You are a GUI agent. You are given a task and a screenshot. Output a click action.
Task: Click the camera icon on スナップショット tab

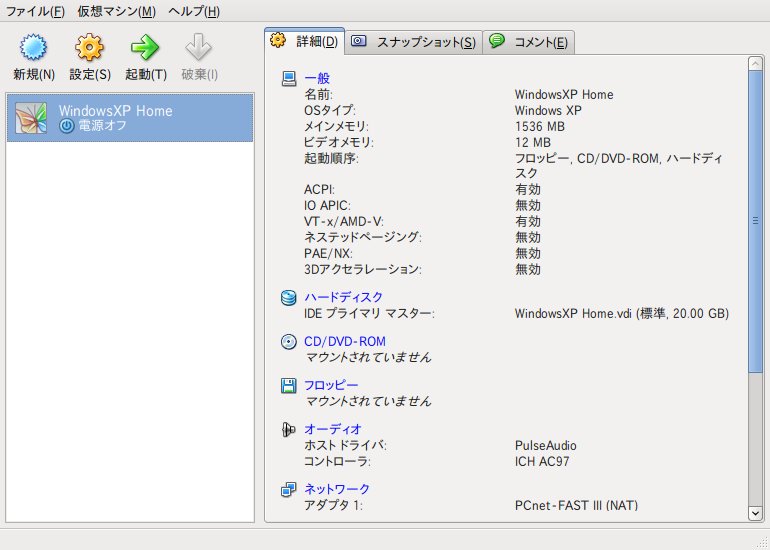[x=358, y=41]
